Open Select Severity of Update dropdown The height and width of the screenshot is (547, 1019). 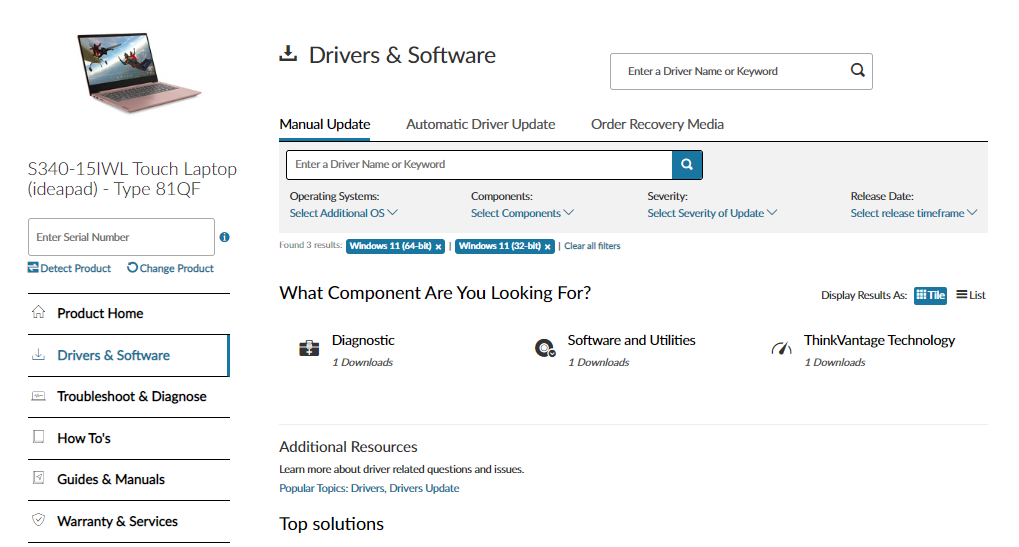pos(712,213)
